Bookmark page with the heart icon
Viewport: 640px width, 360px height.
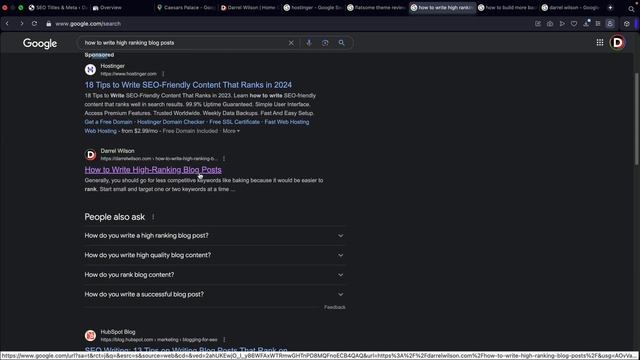click(x=574, y=24)
